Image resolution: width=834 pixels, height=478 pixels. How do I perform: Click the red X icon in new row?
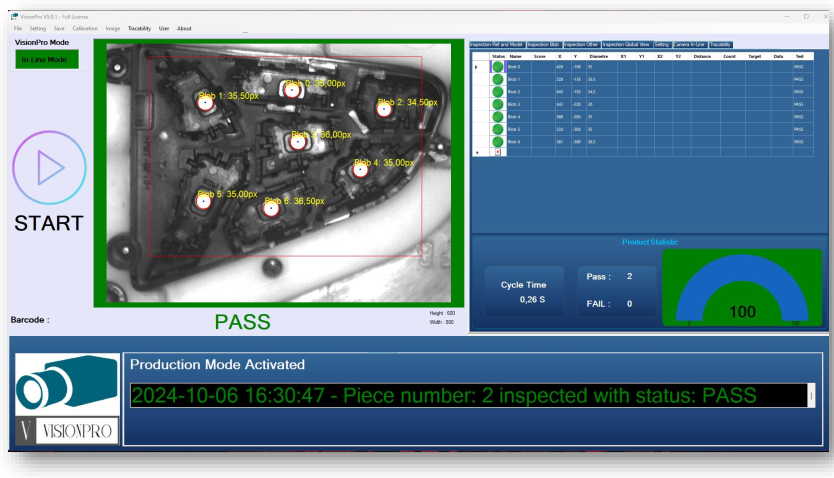497,152
